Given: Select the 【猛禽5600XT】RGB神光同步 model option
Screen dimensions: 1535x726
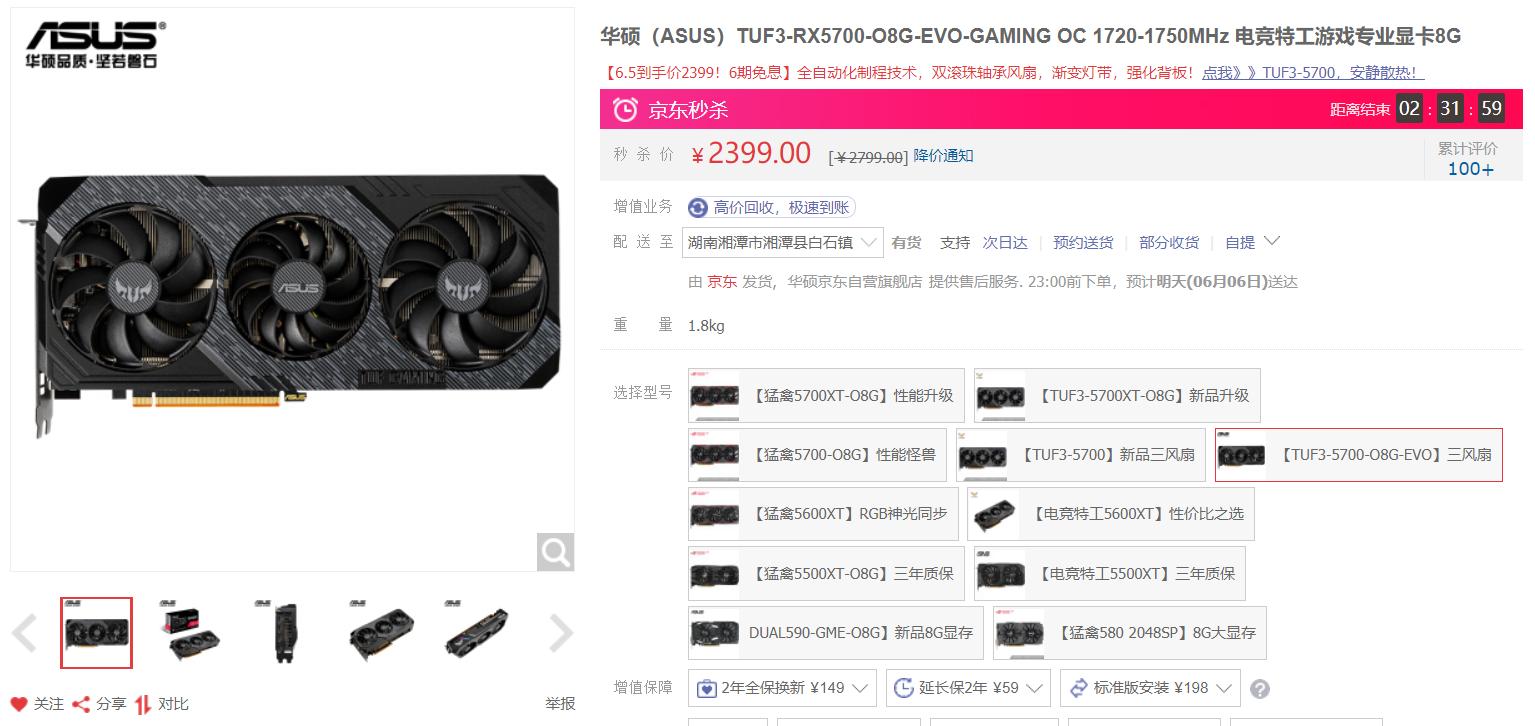Looking at the screenshot, I should pos(823,514).
